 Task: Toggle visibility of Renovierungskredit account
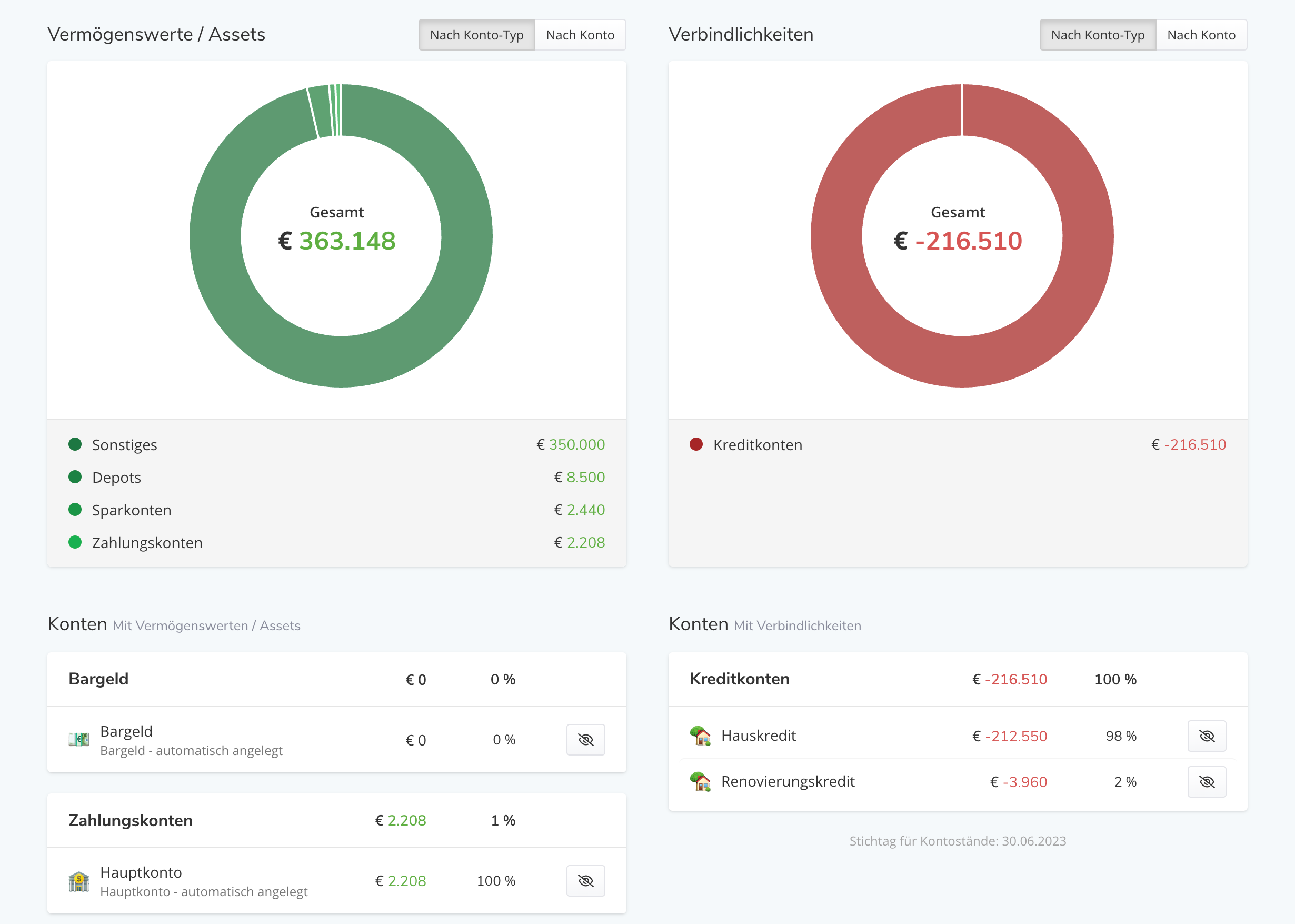click(1206, 782)
